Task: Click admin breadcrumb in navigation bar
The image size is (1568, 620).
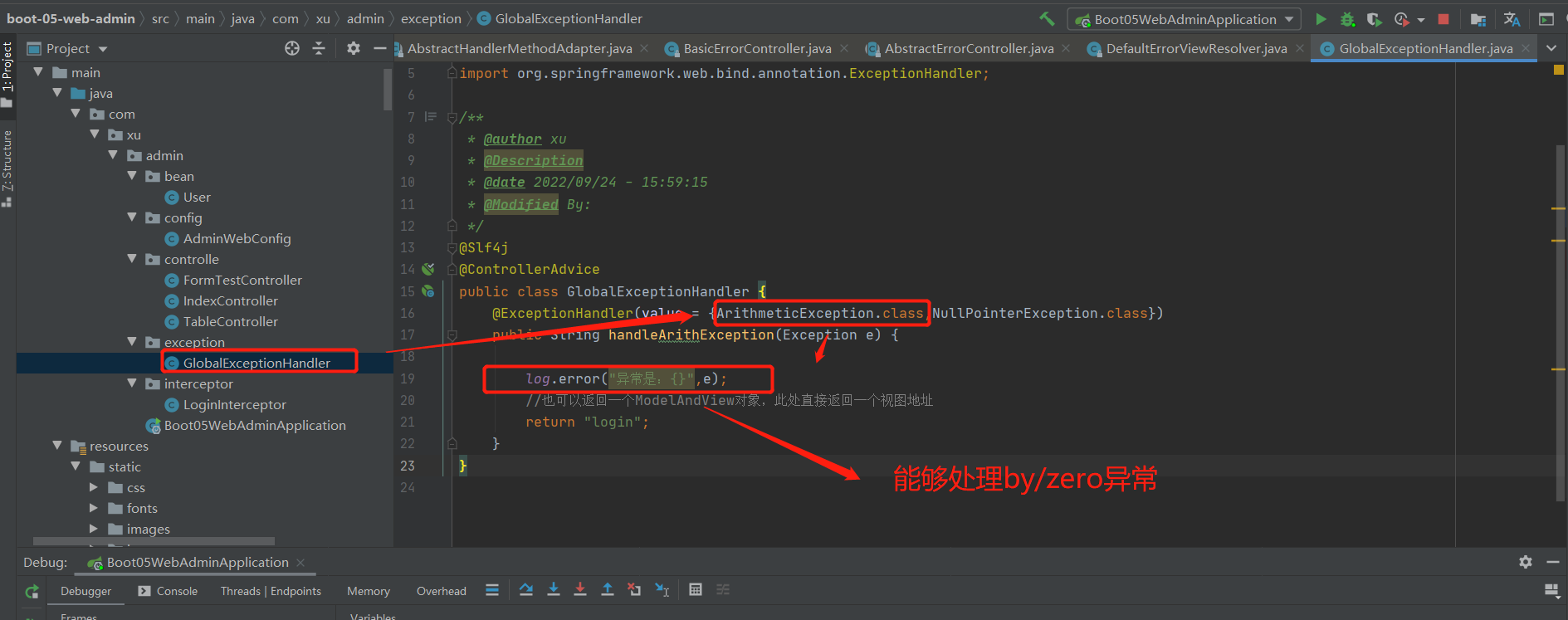Action: click(x=365, y=18)
